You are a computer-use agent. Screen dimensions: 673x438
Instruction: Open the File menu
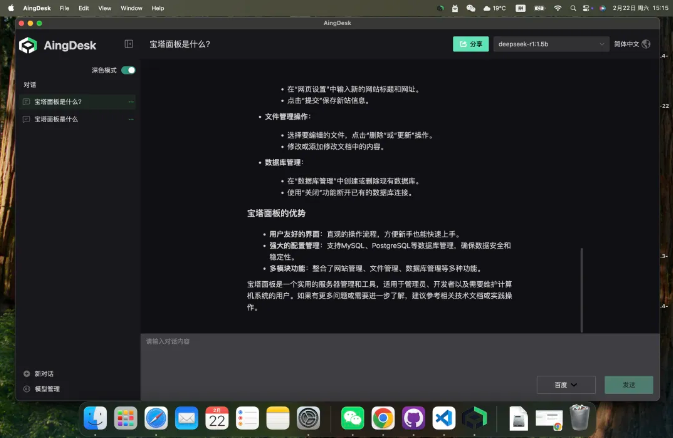point(64,8)
